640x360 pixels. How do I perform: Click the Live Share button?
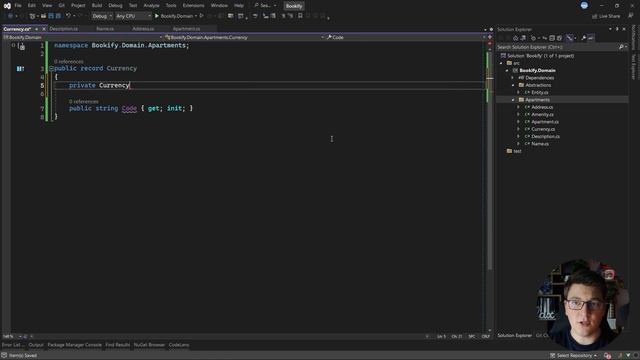click(606, 16)
